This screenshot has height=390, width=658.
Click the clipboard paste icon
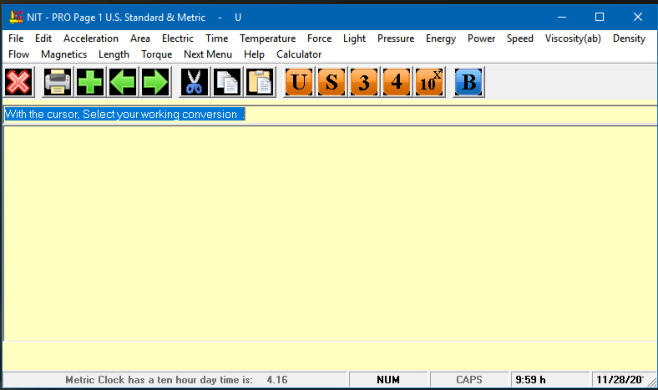260,82
